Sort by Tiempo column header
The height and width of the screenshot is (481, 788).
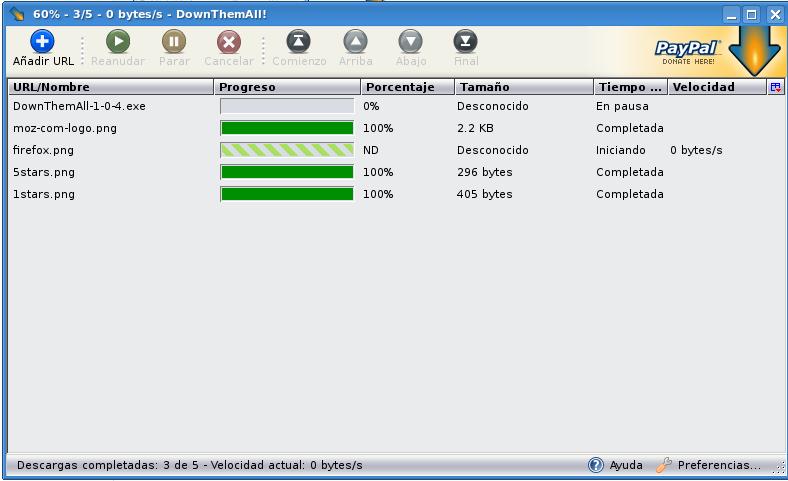[631, 87]
